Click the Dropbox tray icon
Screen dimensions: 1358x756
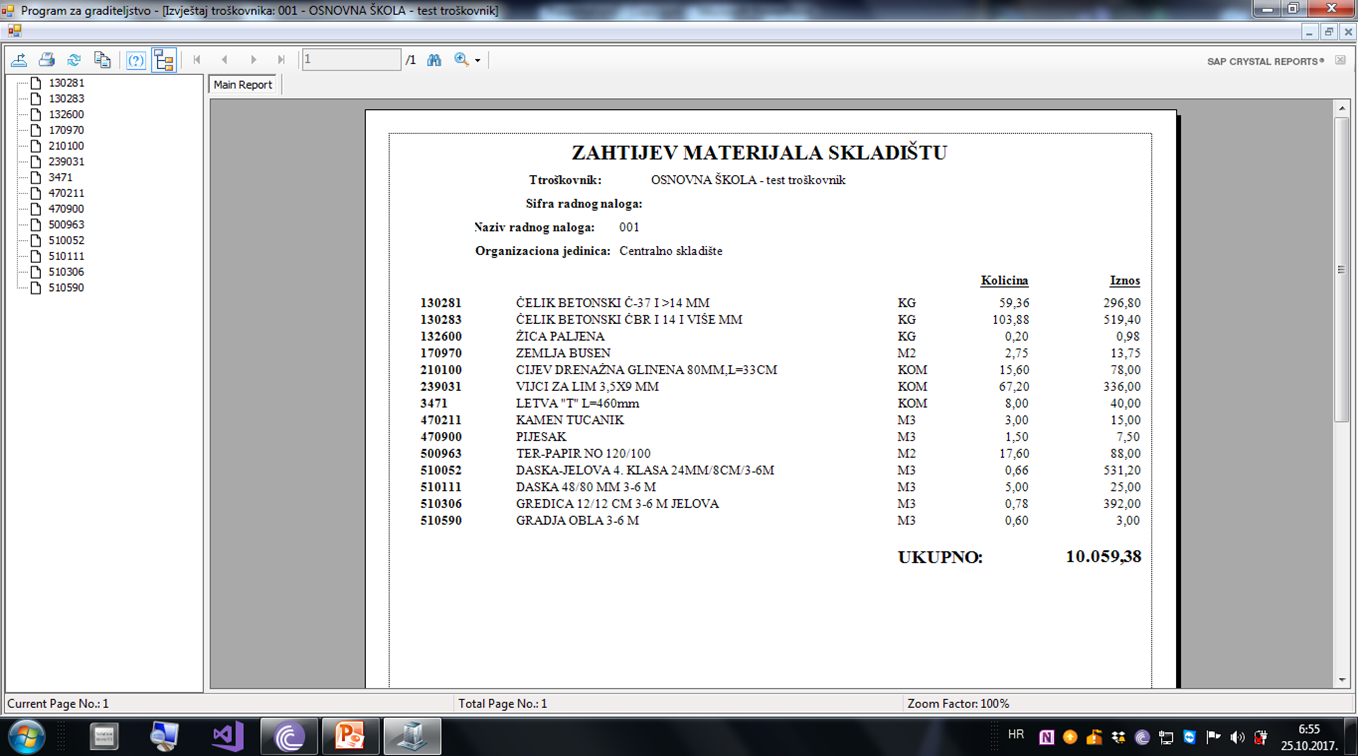click(x=1118, y=738)
